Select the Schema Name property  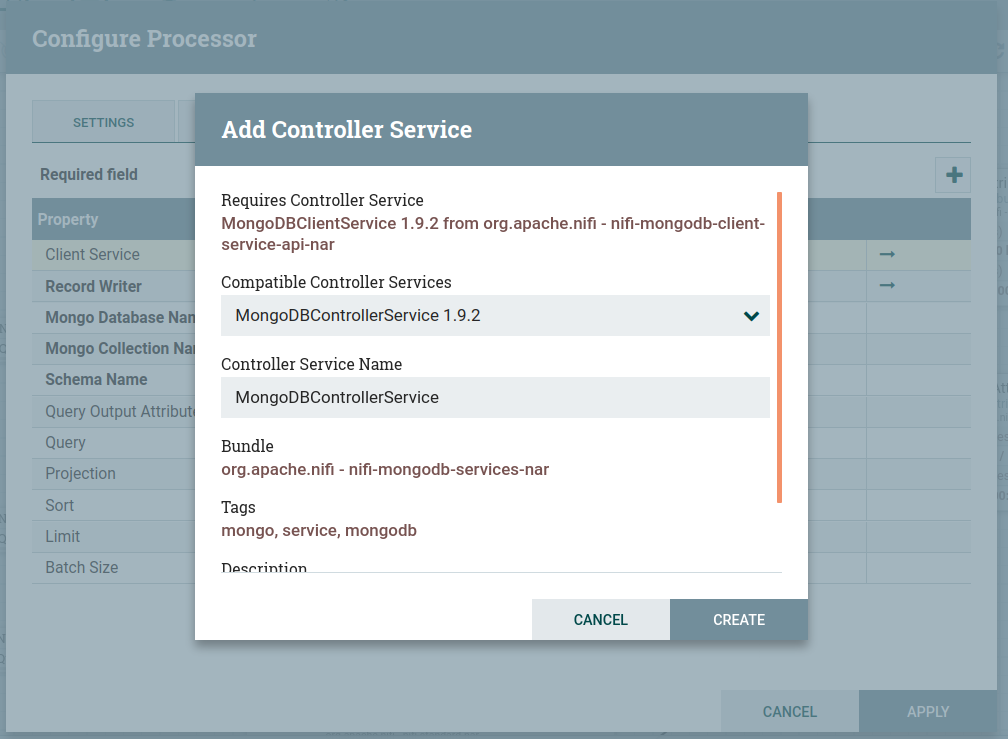96,380
